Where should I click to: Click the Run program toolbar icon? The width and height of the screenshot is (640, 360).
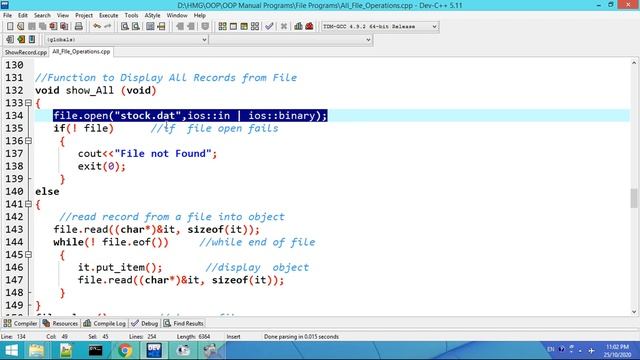click(233, 27)
